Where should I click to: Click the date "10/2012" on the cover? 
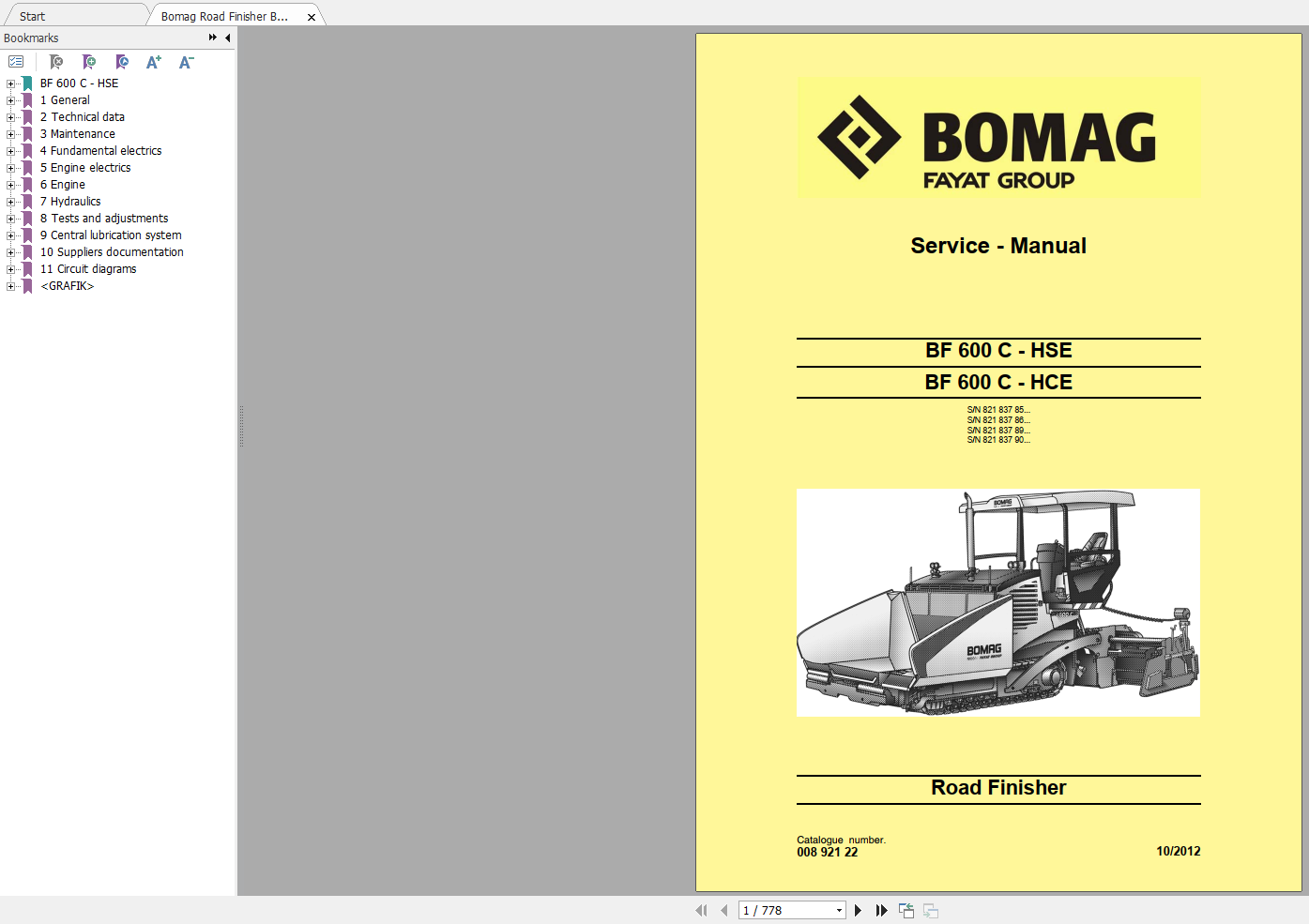1178,851
